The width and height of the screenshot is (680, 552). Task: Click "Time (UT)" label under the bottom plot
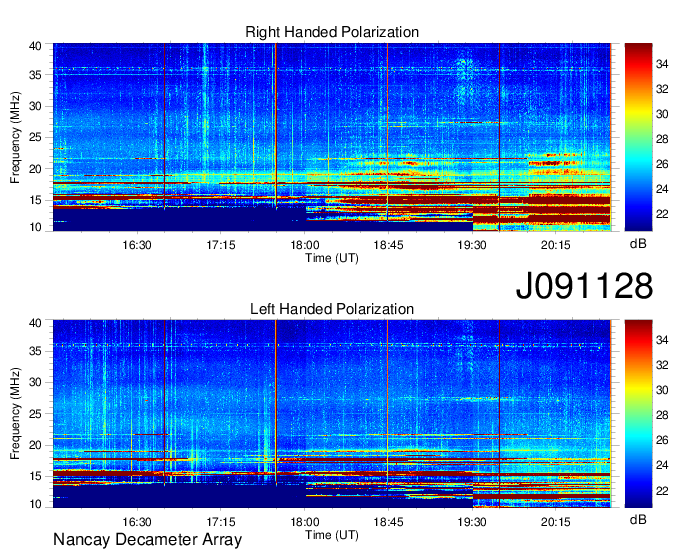tap(332, 535)
